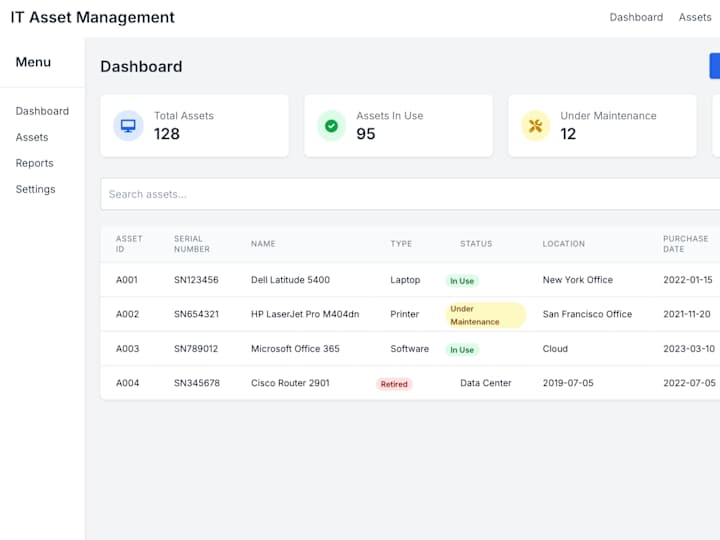Select Dashboard in the sidebar menu
The image size is (720, 540).
pos(42,111)
